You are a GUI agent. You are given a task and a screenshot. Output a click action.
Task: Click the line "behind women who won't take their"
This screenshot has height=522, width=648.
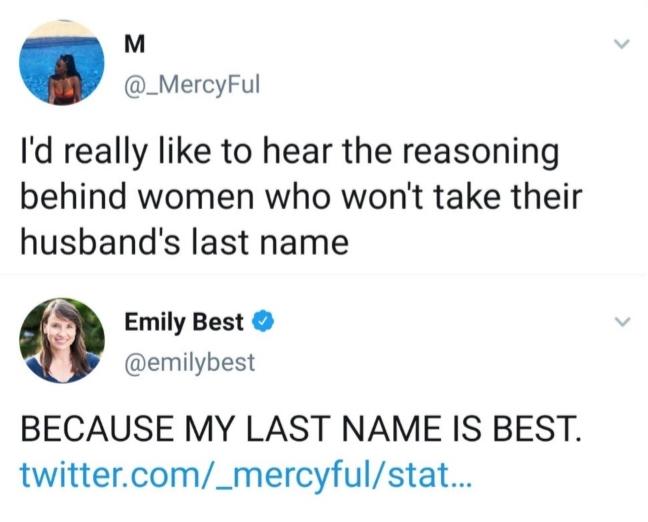[301, 197]
